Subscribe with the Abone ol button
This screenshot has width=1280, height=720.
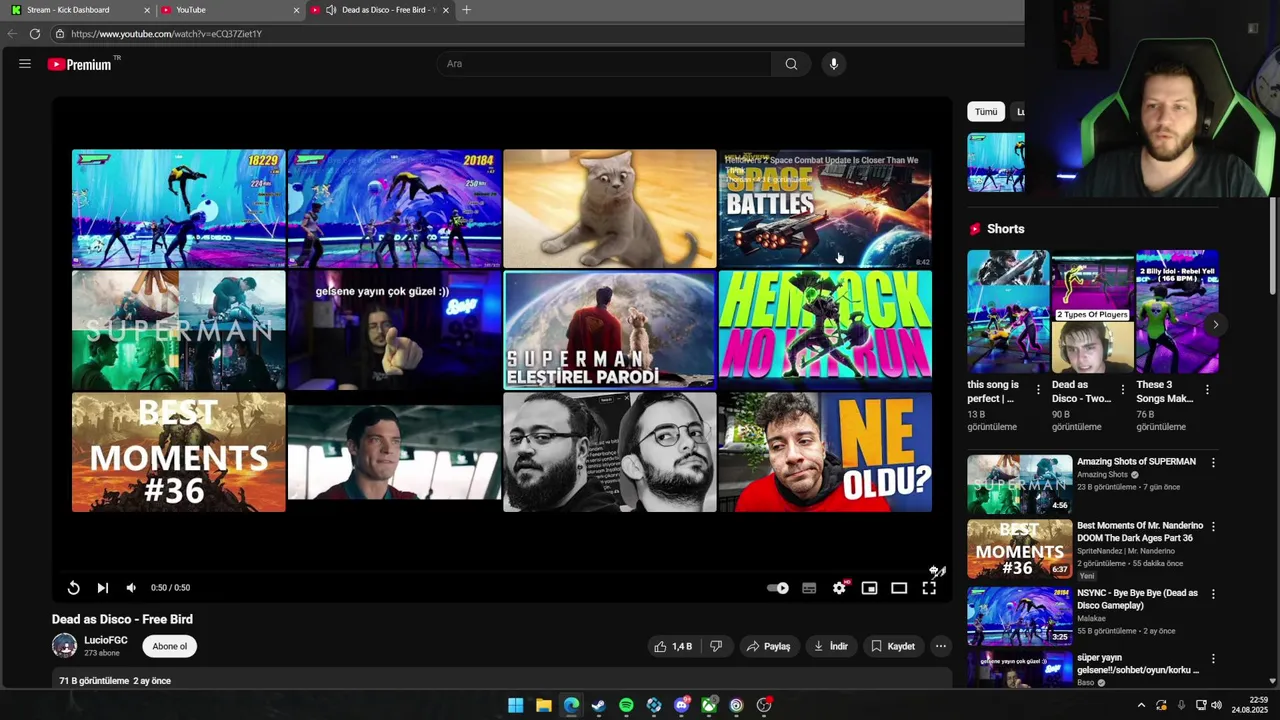click(x=169, y=646)
